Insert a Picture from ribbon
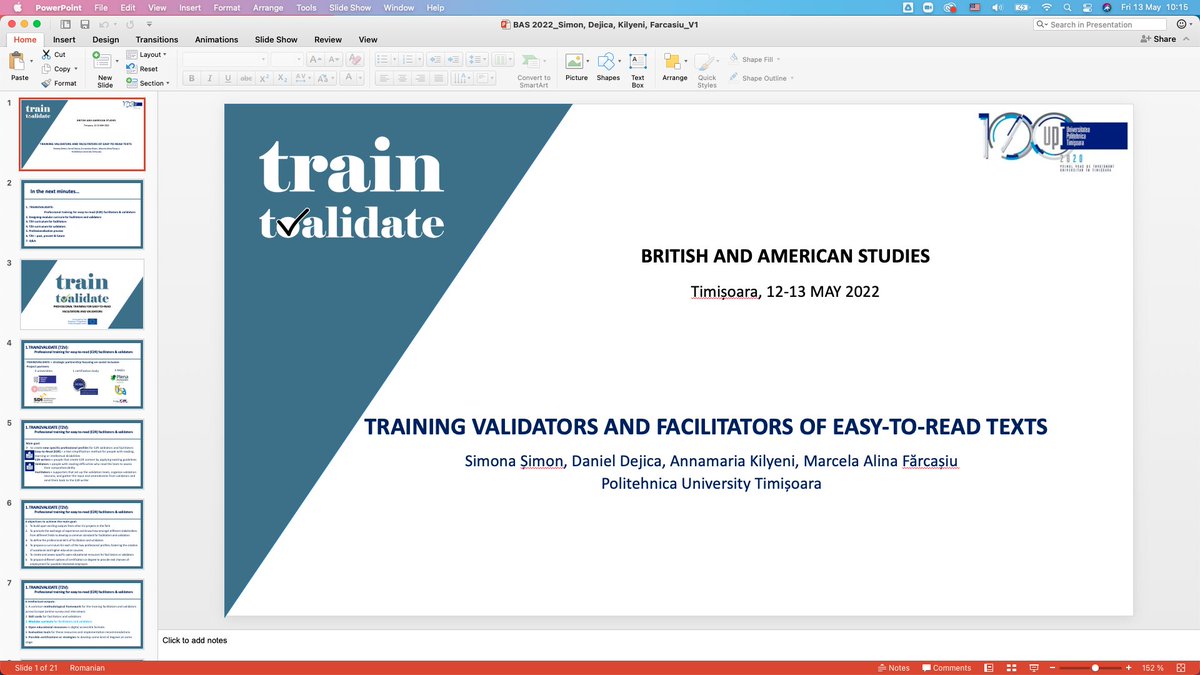The image size is (1200, 675). [577, 66]
